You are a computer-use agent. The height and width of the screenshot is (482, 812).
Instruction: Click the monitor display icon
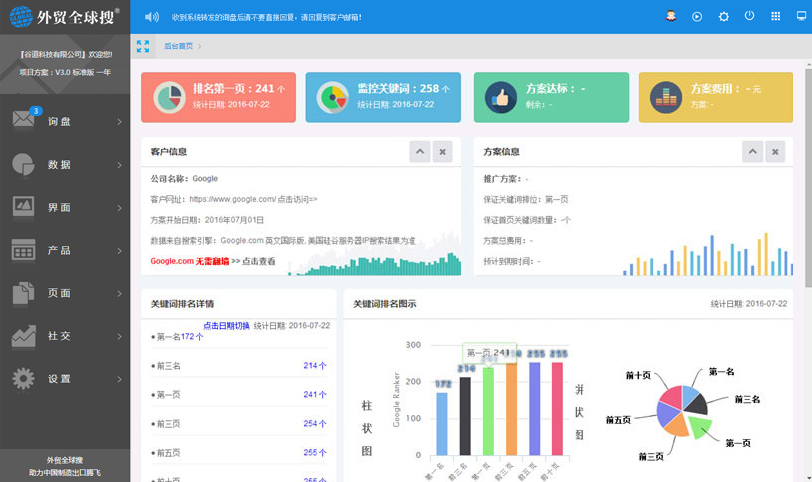pyautogui.click(x=801, y=17)
